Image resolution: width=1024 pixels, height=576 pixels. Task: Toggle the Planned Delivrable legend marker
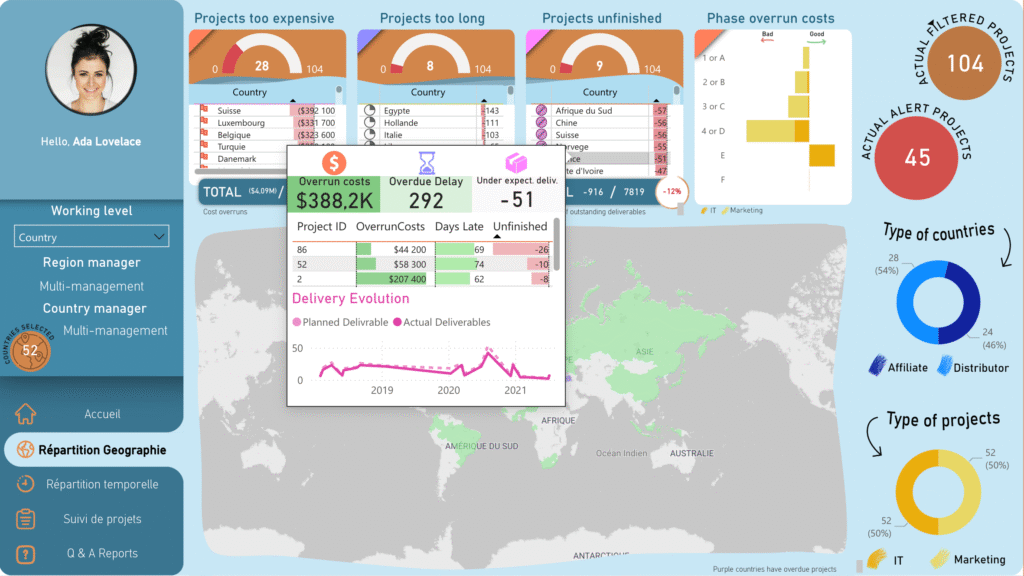coord(296,322)
